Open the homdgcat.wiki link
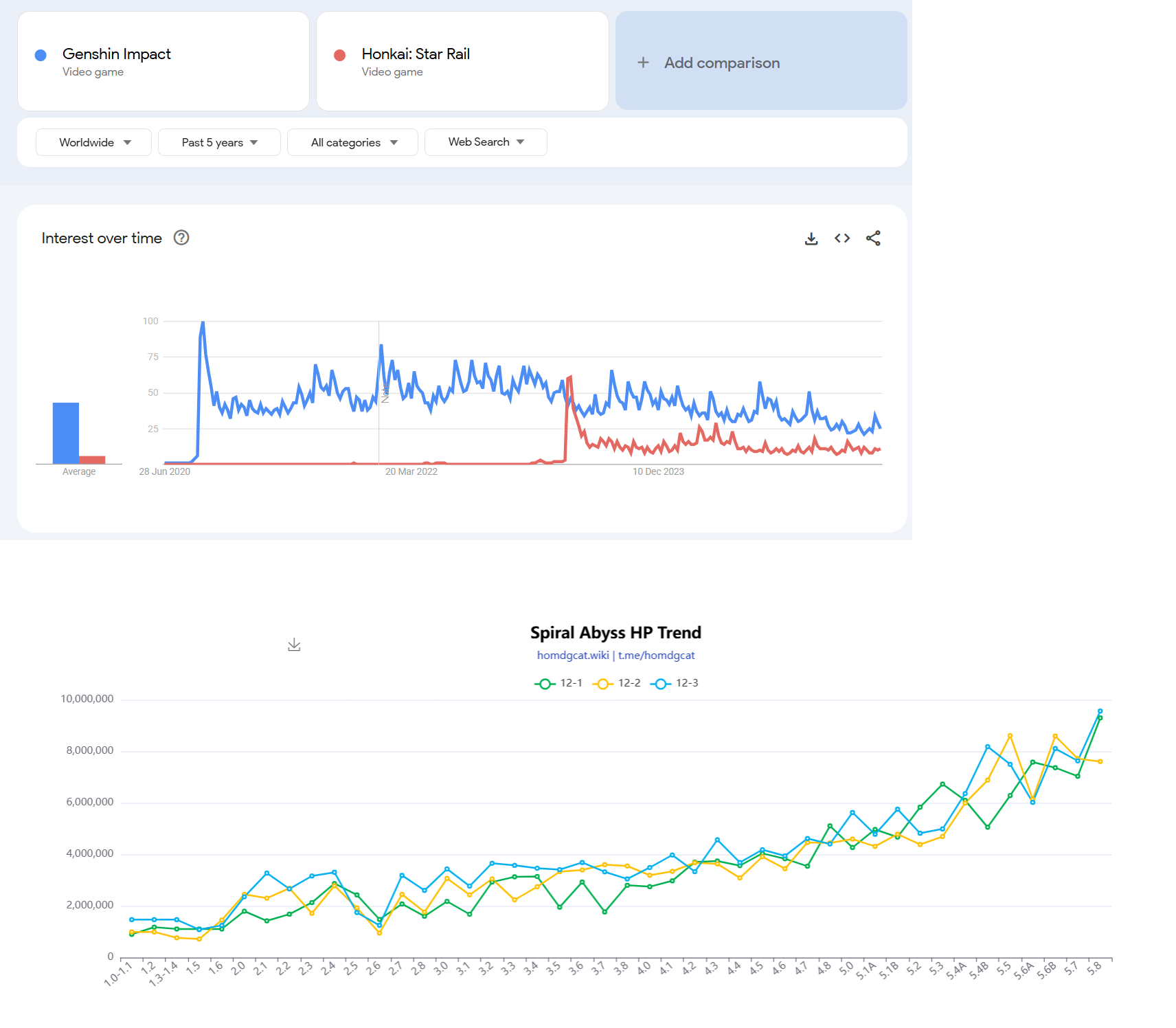 [x=573, y=655]
